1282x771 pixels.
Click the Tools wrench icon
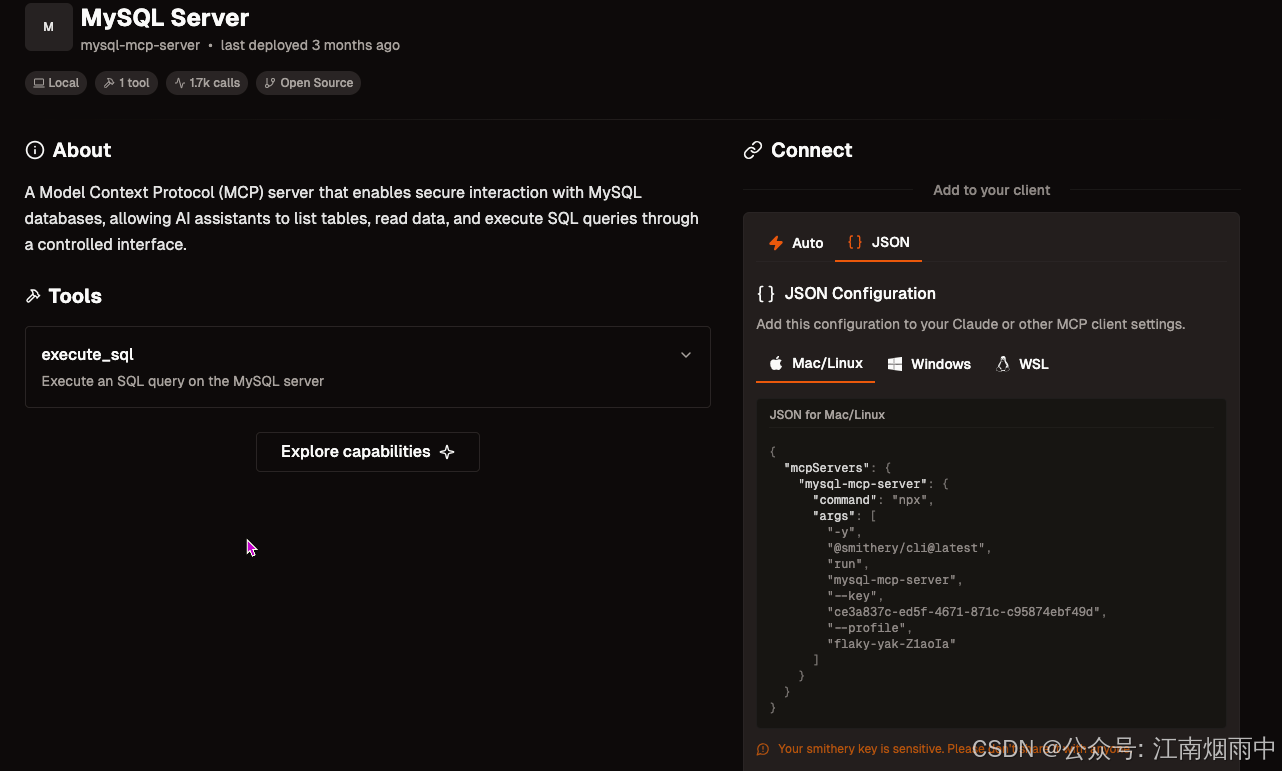(33, 296)
